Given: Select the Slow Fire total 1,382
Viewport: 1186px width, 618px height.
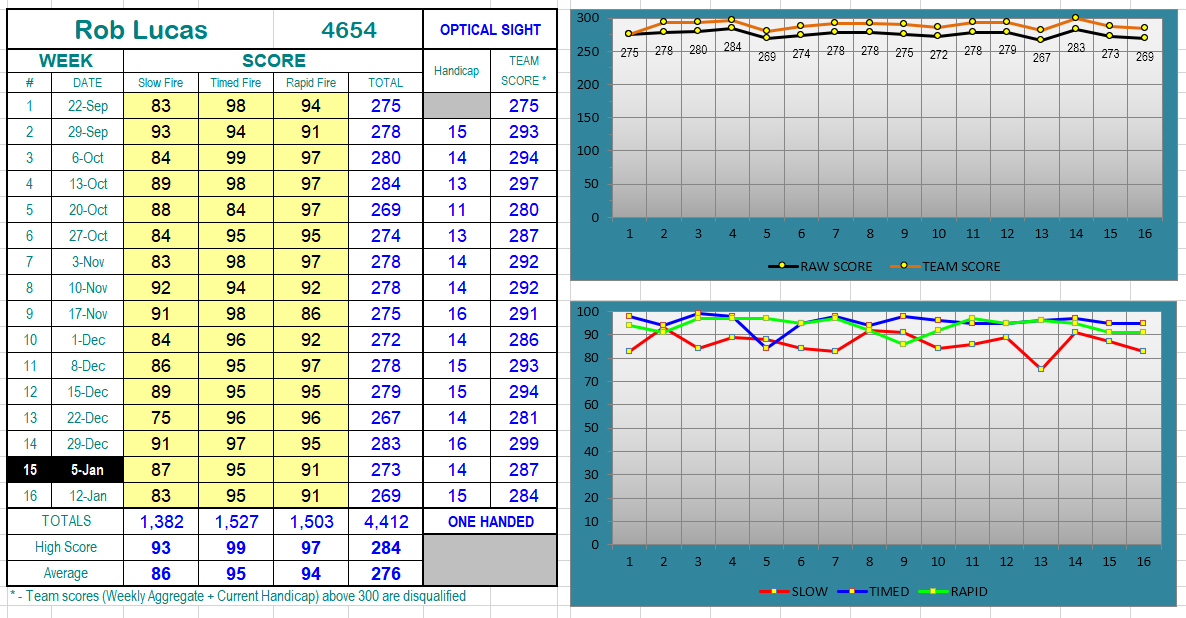Looking at the screenshot, I should tap(160, 521).
